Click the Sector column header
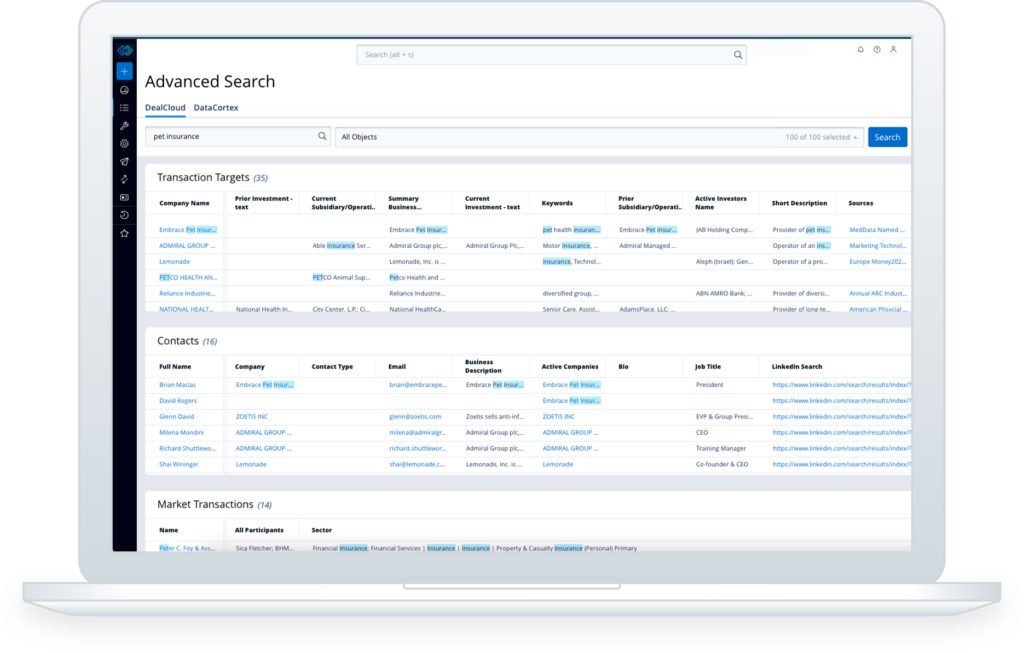 coord(322,530)
